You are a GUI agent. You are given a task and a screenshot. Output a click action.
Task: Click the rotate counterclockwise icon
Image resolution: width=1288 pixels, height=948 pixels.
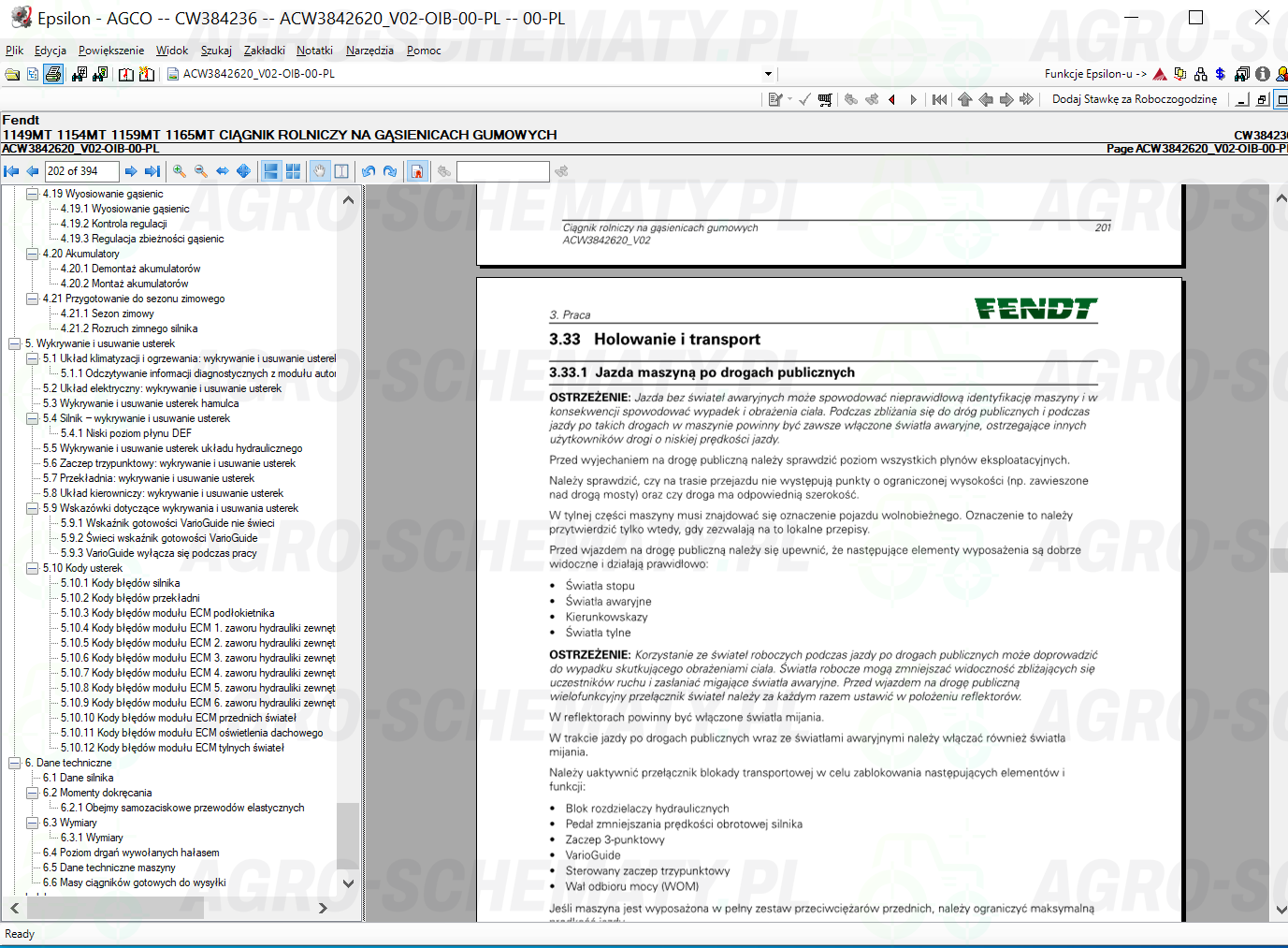coord(369,171)
